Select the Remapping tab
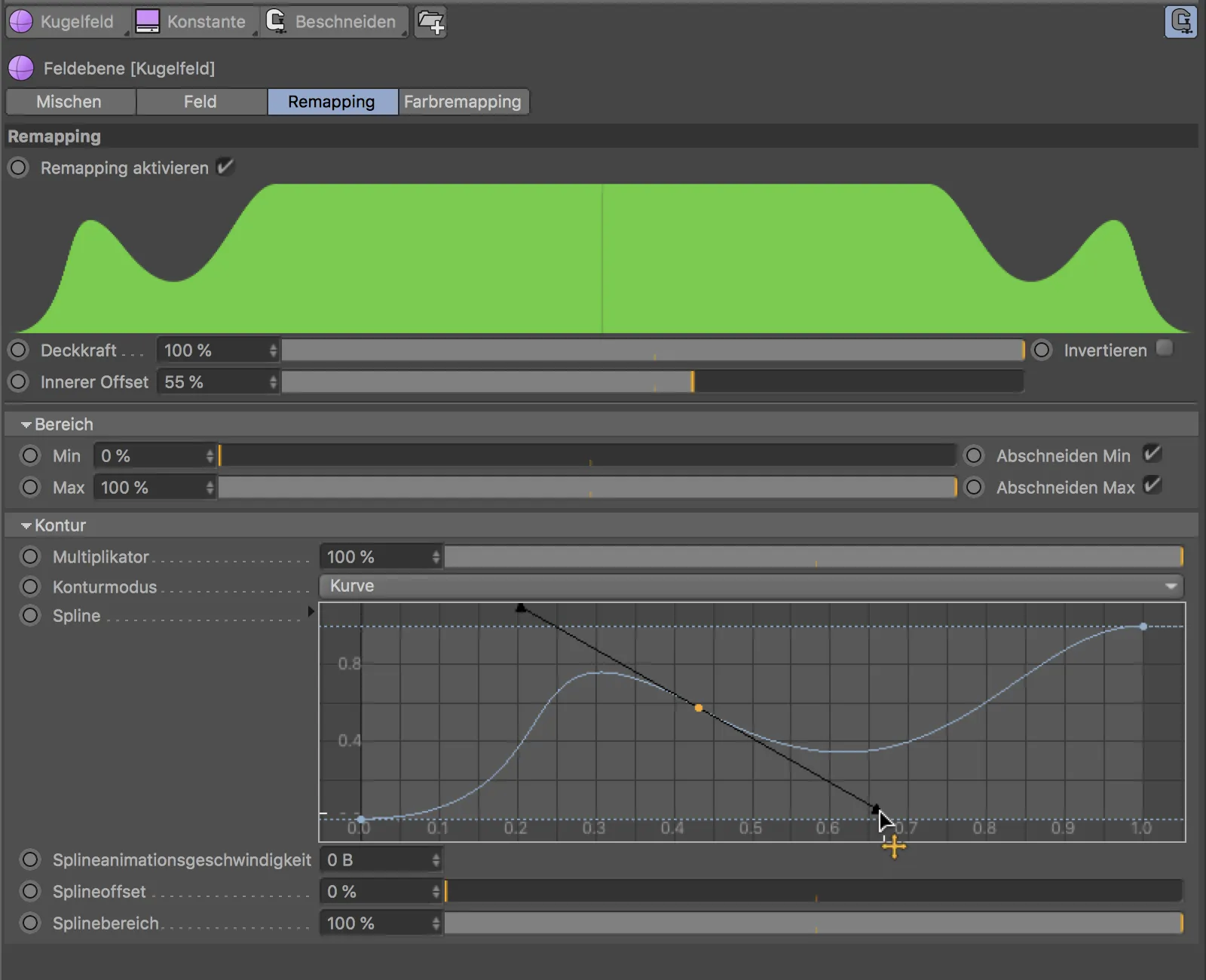The width and height of the screenshot is (1206, 980). click(332, 102)
